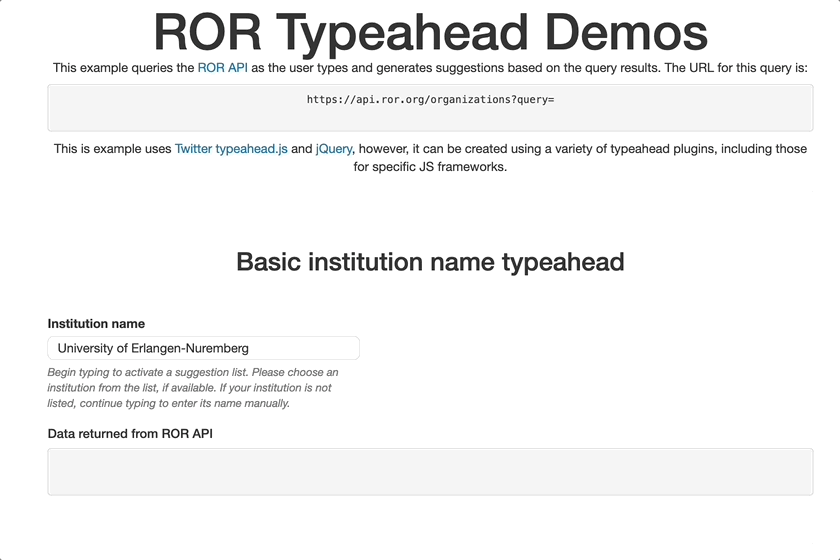Click the Institution name field label

pos(96,324)
